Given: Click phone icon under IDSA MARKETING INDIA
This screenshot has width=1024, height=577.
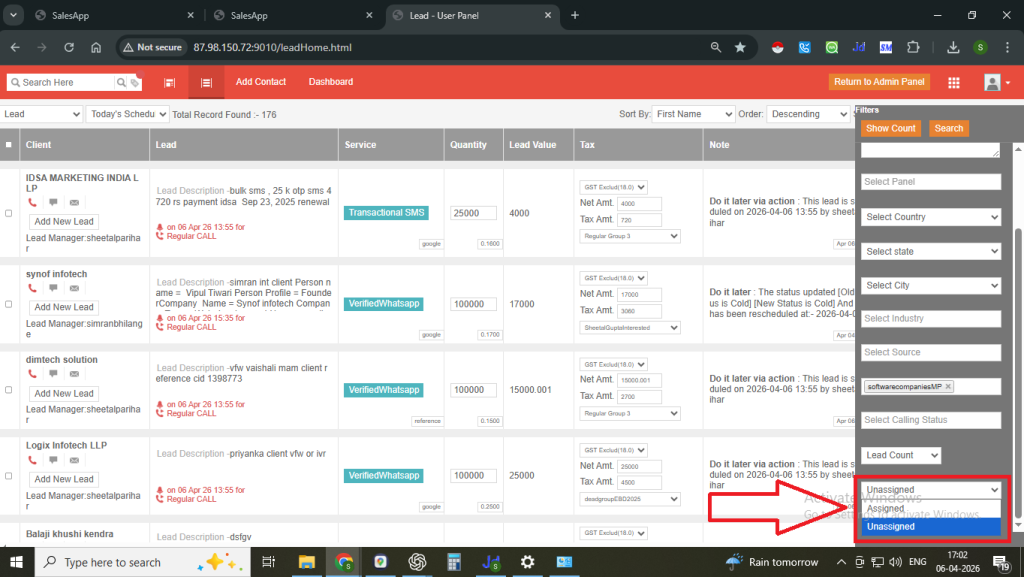Looking at the screenshot, I should coord(33,203).
